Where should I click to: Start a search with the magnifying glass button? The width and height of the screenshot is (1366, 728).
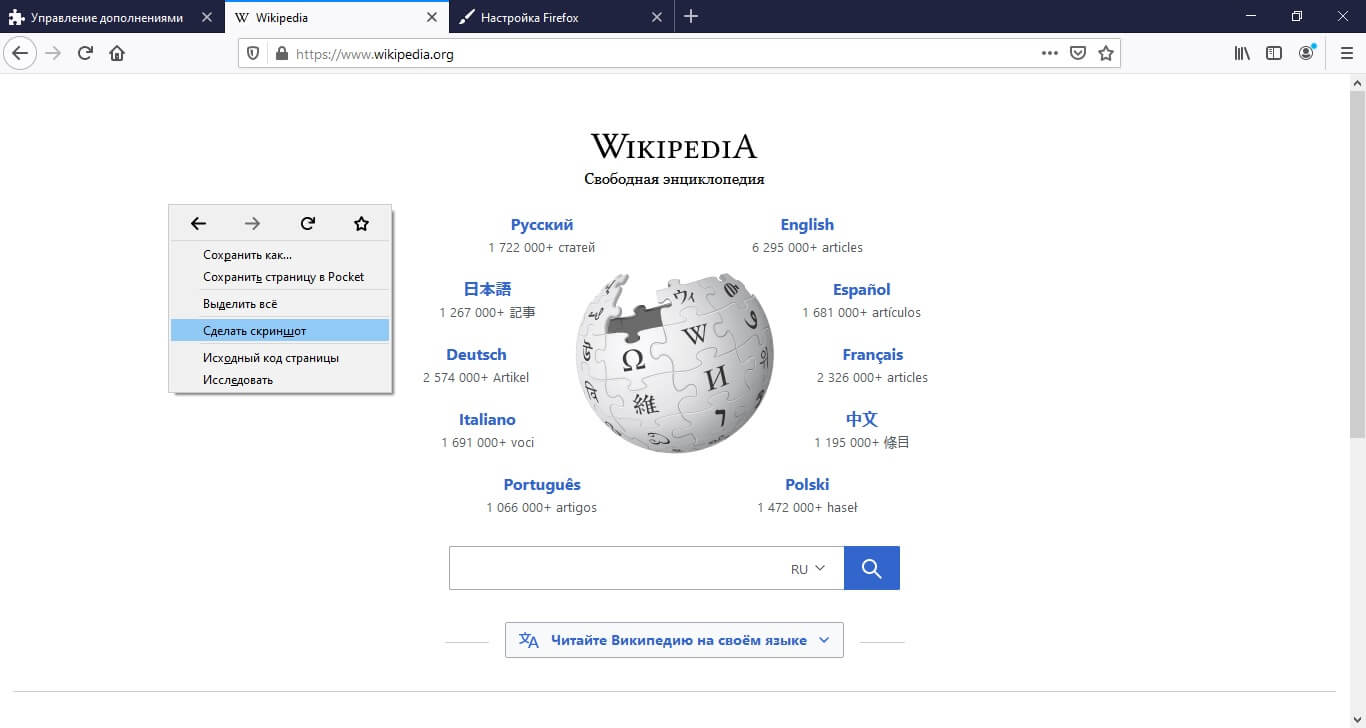coord(871,567)
